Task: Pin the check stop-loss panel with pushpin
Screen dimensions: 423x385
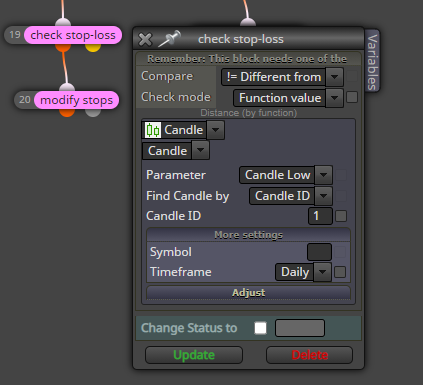Action: coord(169,38)
